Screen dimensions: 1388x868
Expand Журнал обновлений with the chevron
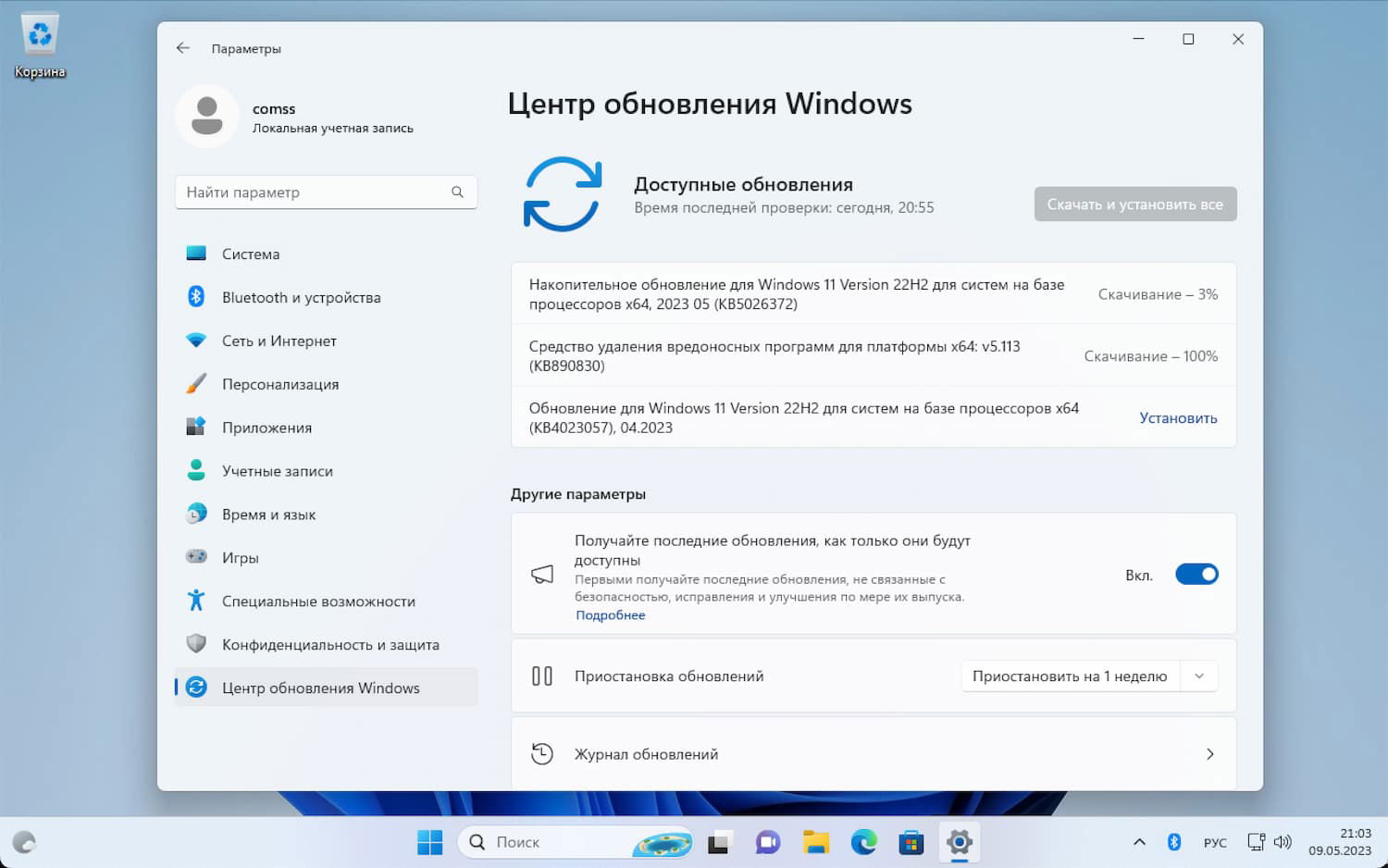point(1210,754)
